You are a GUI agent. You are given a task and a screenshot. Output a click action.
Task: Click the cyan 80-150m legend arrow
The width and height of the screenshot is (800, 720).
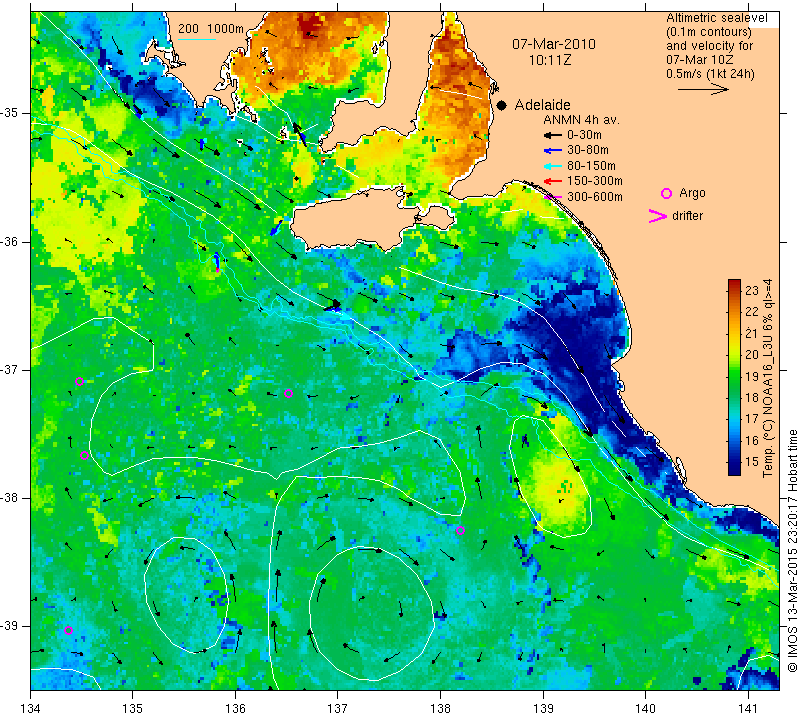coord(552,166)
